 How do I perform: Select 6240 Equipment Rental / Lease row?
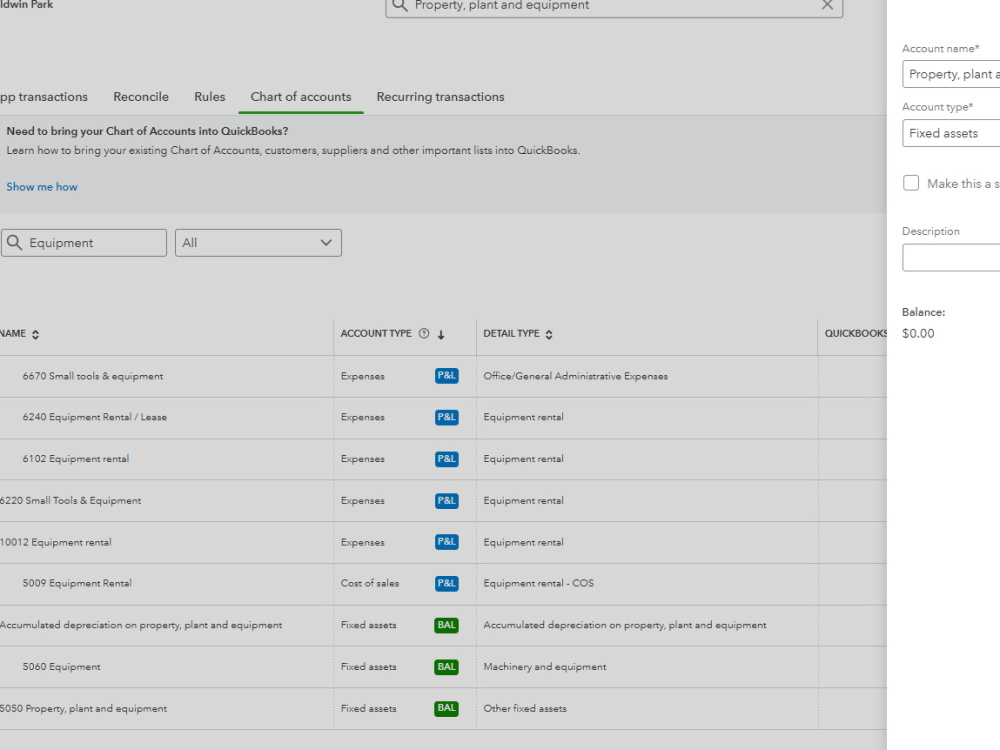pos(443,418)
